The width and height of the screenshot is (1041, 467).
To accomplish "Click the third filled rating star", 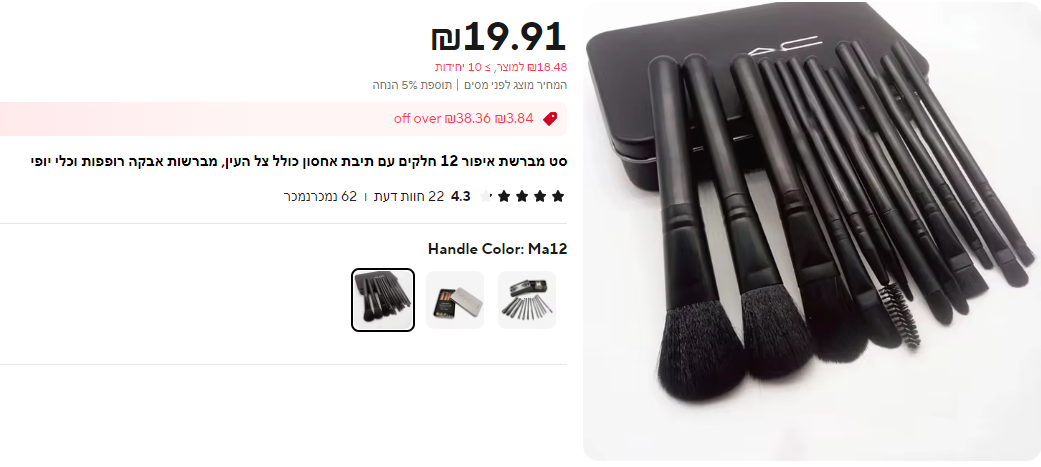I will (x=522, y=196).
